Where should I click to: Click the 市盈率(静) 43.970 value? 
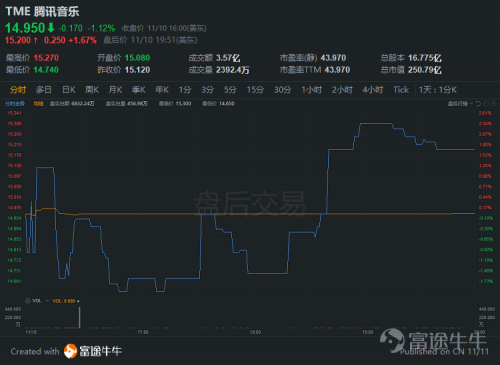333,58
